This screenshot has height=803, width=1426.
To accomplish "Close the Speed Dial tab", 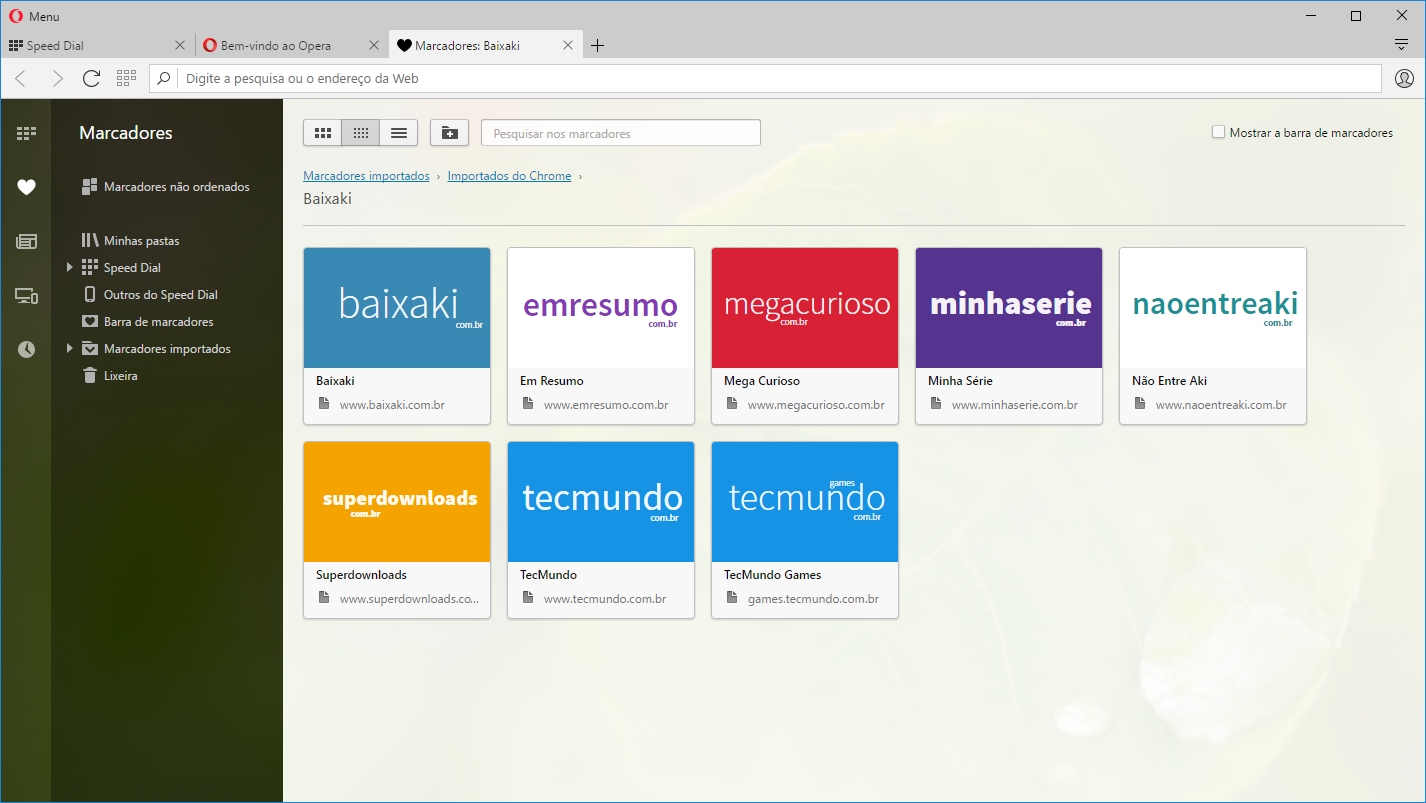I will tap(180, 45).
